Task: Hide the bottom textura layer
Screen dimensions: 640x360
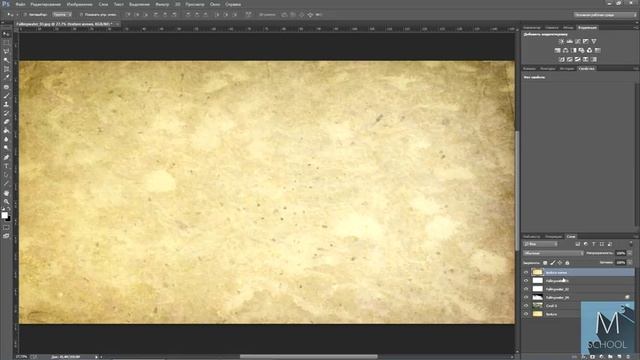Action: tap(526, 314)
